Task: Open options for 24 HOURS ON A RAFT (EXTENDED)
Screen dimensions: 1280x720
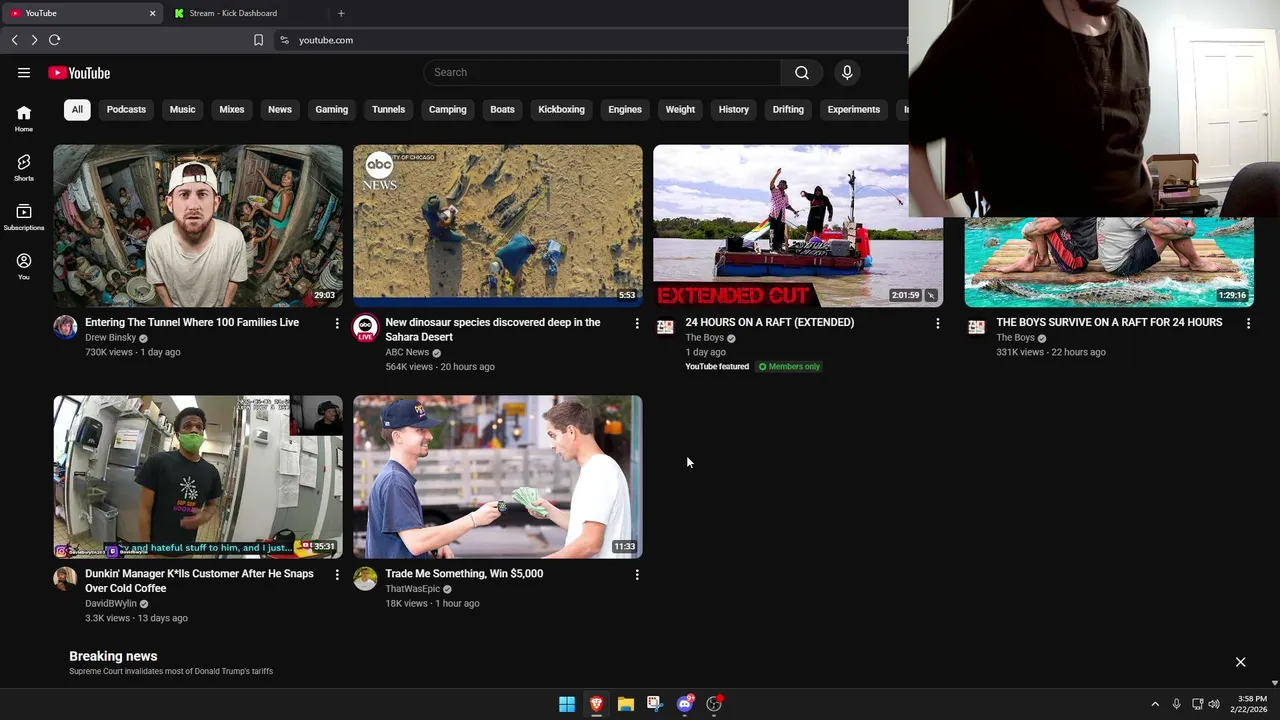Action: point(937,323)
